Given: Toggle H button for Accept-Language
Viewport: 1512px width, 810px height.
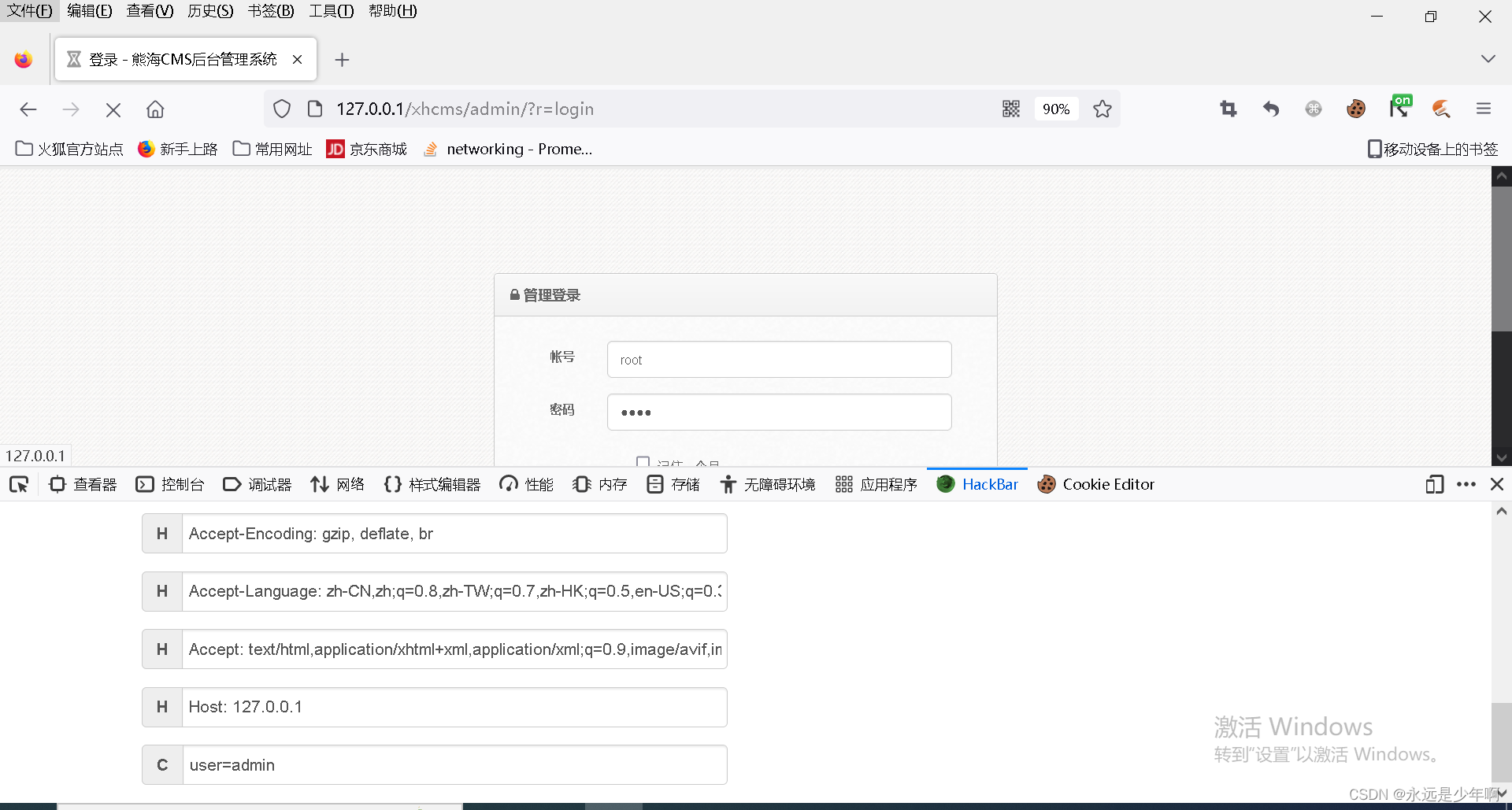Looking at the screenshot, I should point(162,591).
